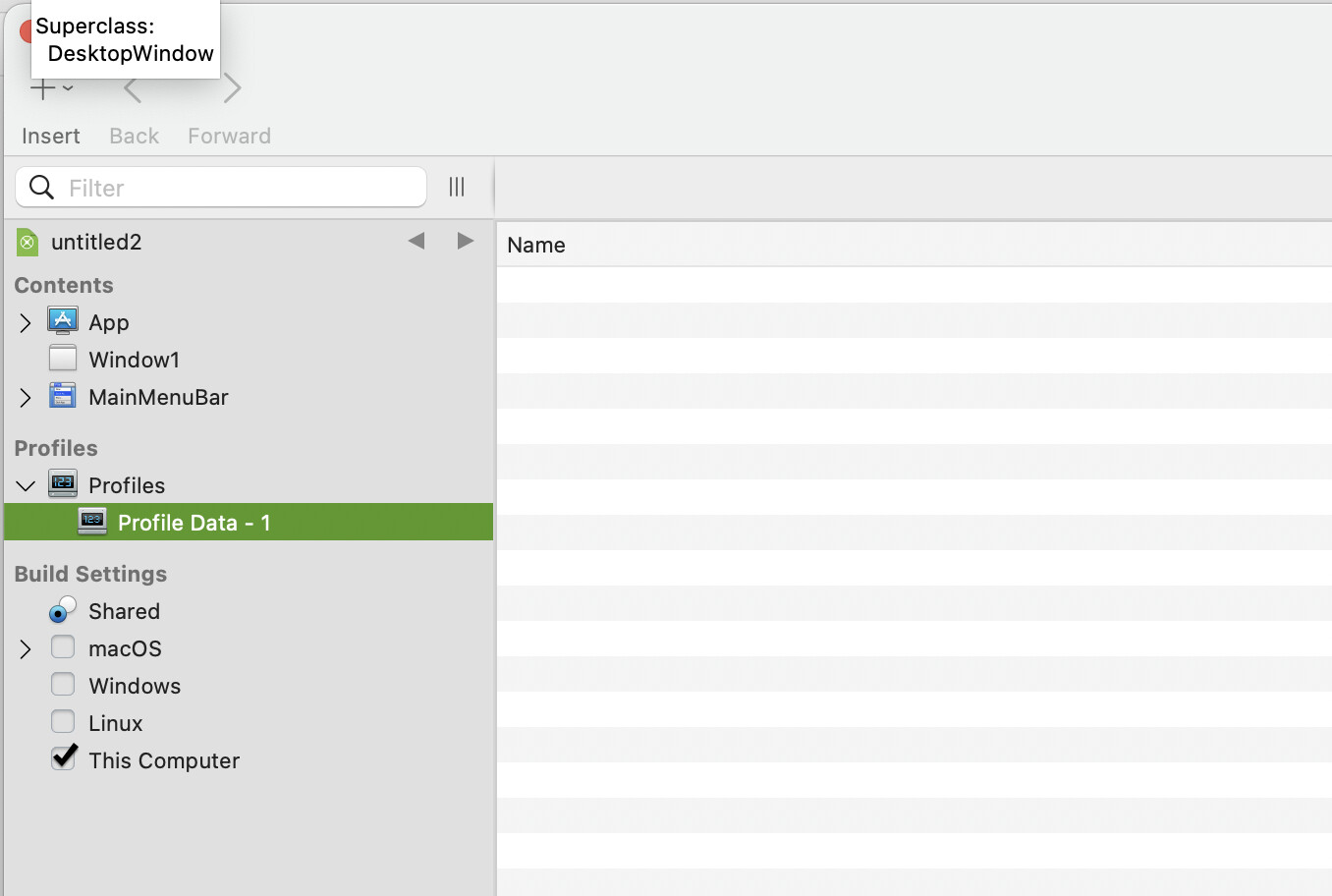Screen dimensions: 1332x896
Task: Click the MainMenuBar icon
Action: 63,396
